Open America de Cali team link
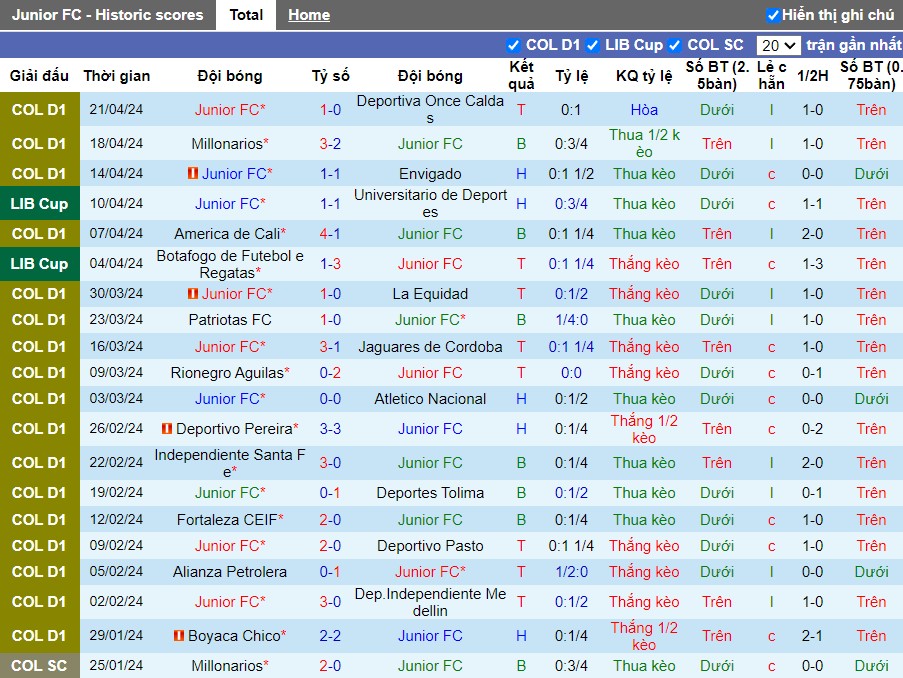Image resolution: width=903 pixels, height=678 pixels. point(227,234)
